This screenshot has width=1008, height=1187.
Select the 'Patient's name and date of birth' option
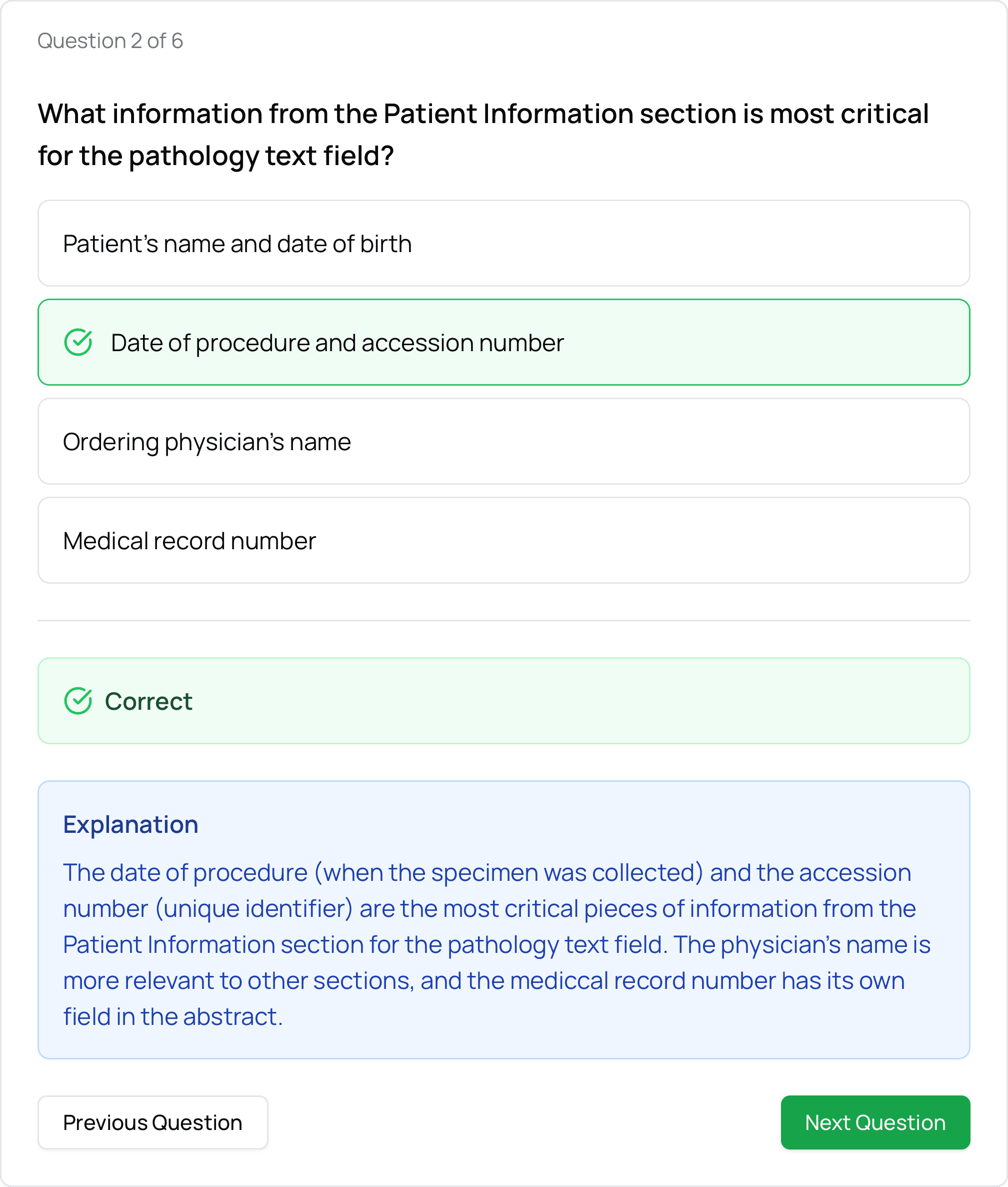point(504,244)
